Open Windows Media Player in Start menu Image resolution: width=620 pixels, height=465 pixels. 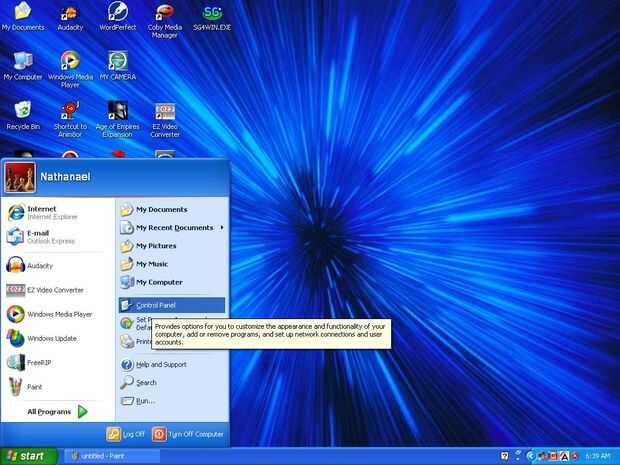(59, 314)
